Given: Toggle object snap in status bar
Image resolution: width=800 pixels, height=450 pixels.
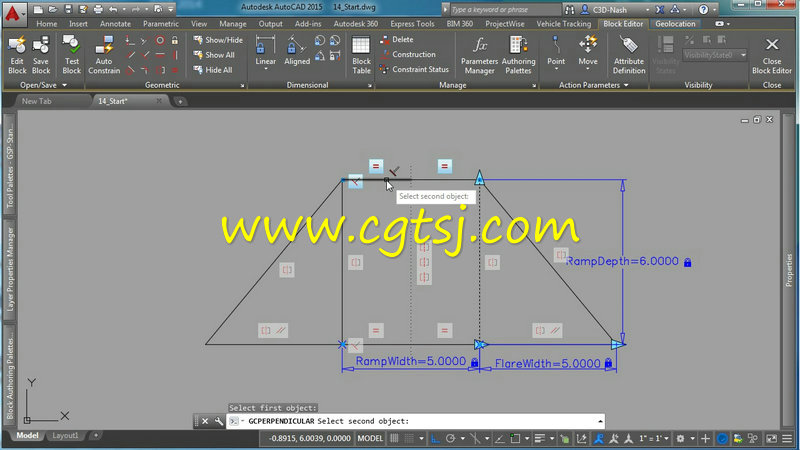Looking at the screenshot, I should click(515, 438).
